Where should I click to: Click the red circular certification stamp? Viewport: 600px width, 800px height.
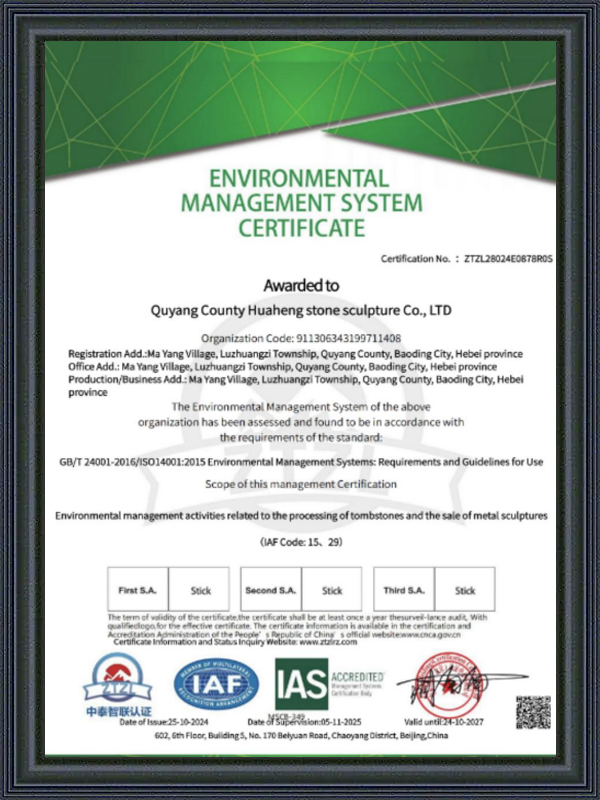[x=447, y=684]
